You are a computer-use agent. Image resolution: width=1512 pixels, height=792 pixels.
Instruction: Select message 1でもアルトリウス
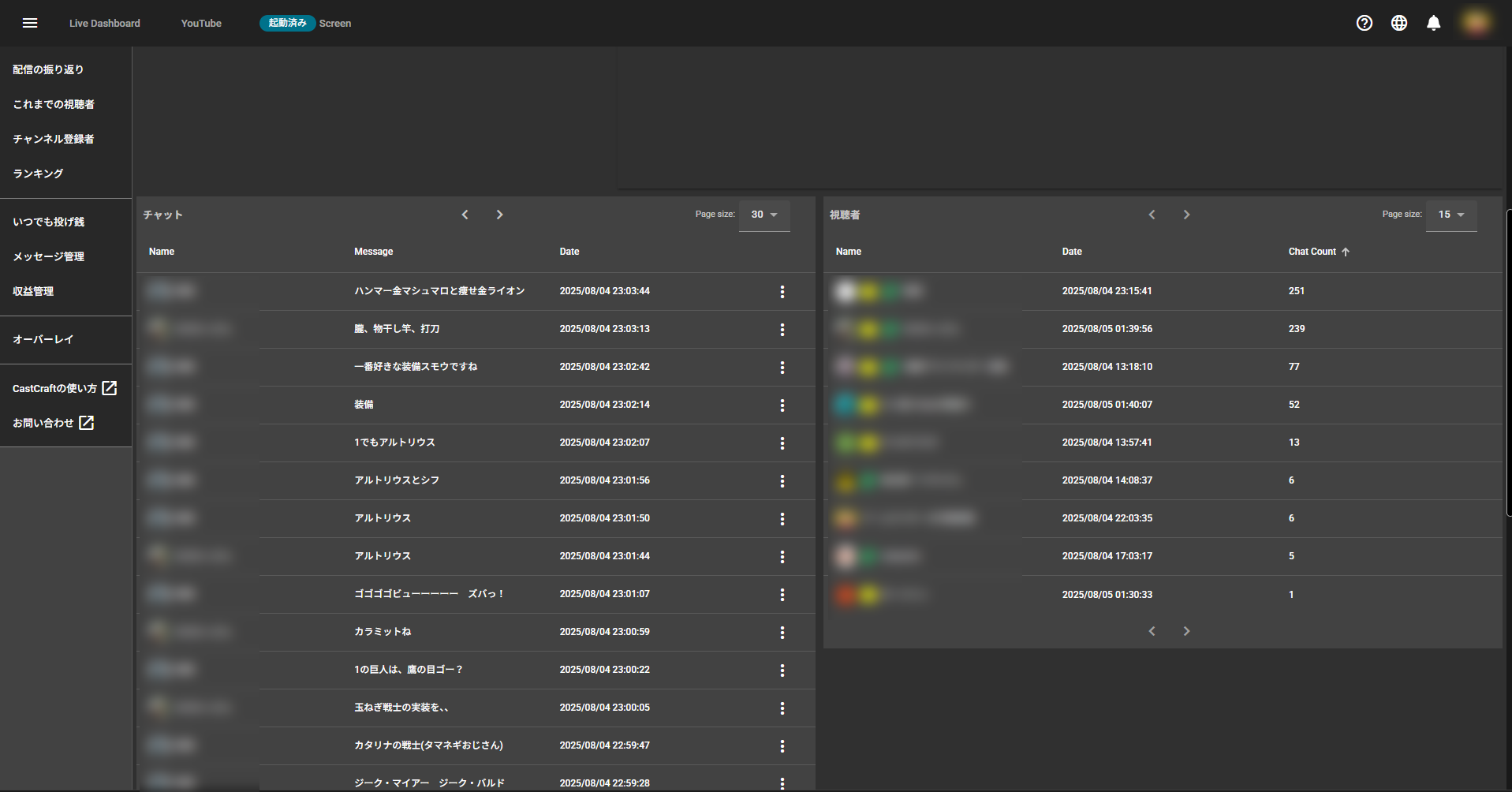pos(394,443)
